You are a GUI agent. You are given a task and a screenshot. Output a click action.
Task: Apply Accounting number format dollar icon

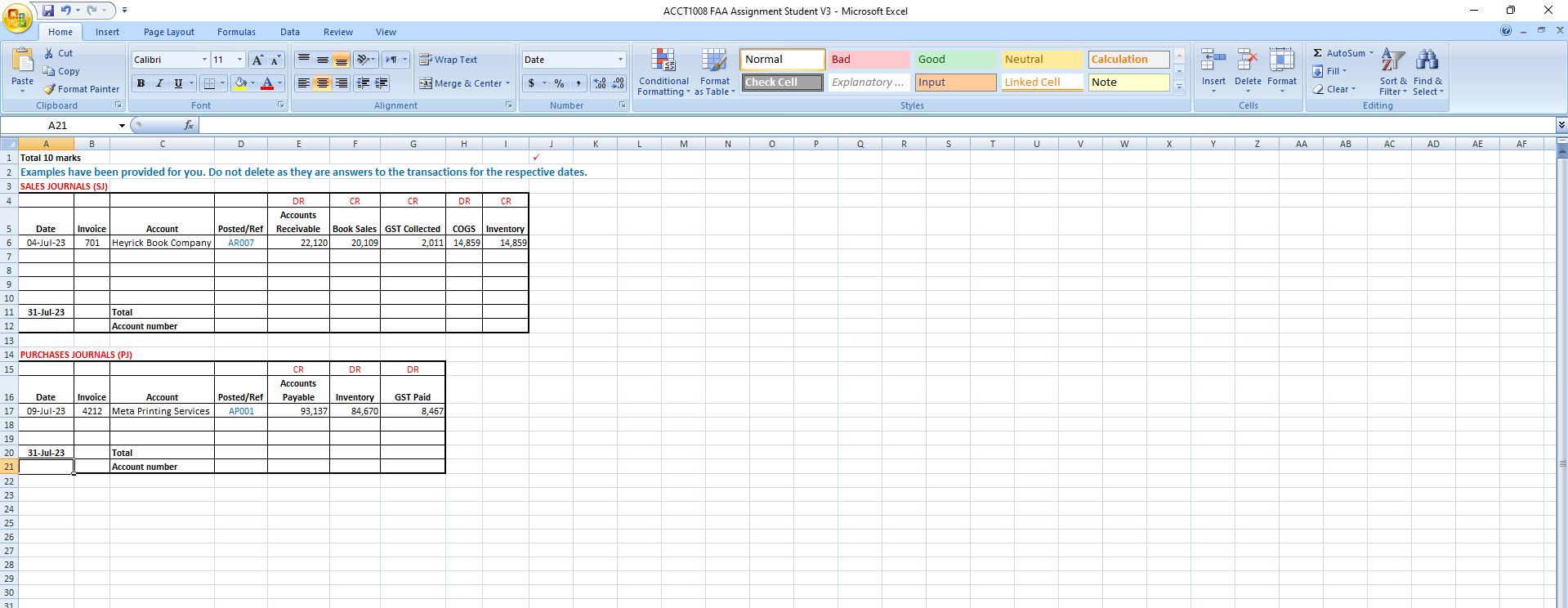(531, 83)
